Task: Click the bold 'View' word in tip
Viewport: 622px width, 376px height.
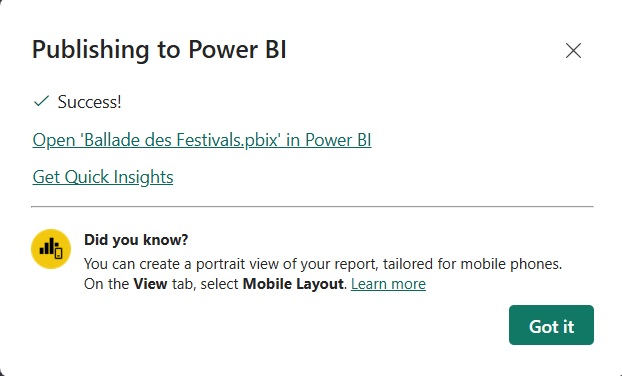Action: coord(150,284)
